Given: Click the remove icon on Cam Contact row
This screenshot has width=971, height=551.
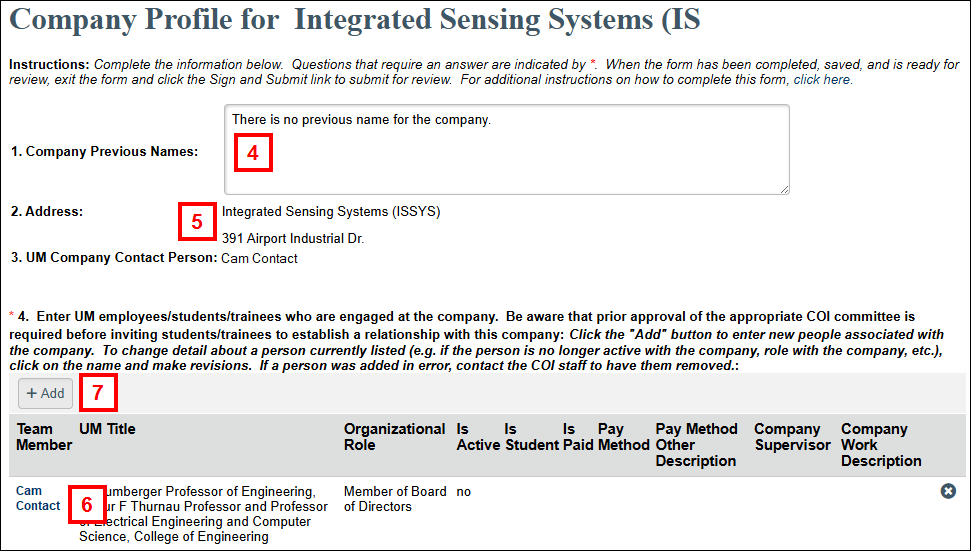Looking at the screenshot, I should (x=948, y=491).
